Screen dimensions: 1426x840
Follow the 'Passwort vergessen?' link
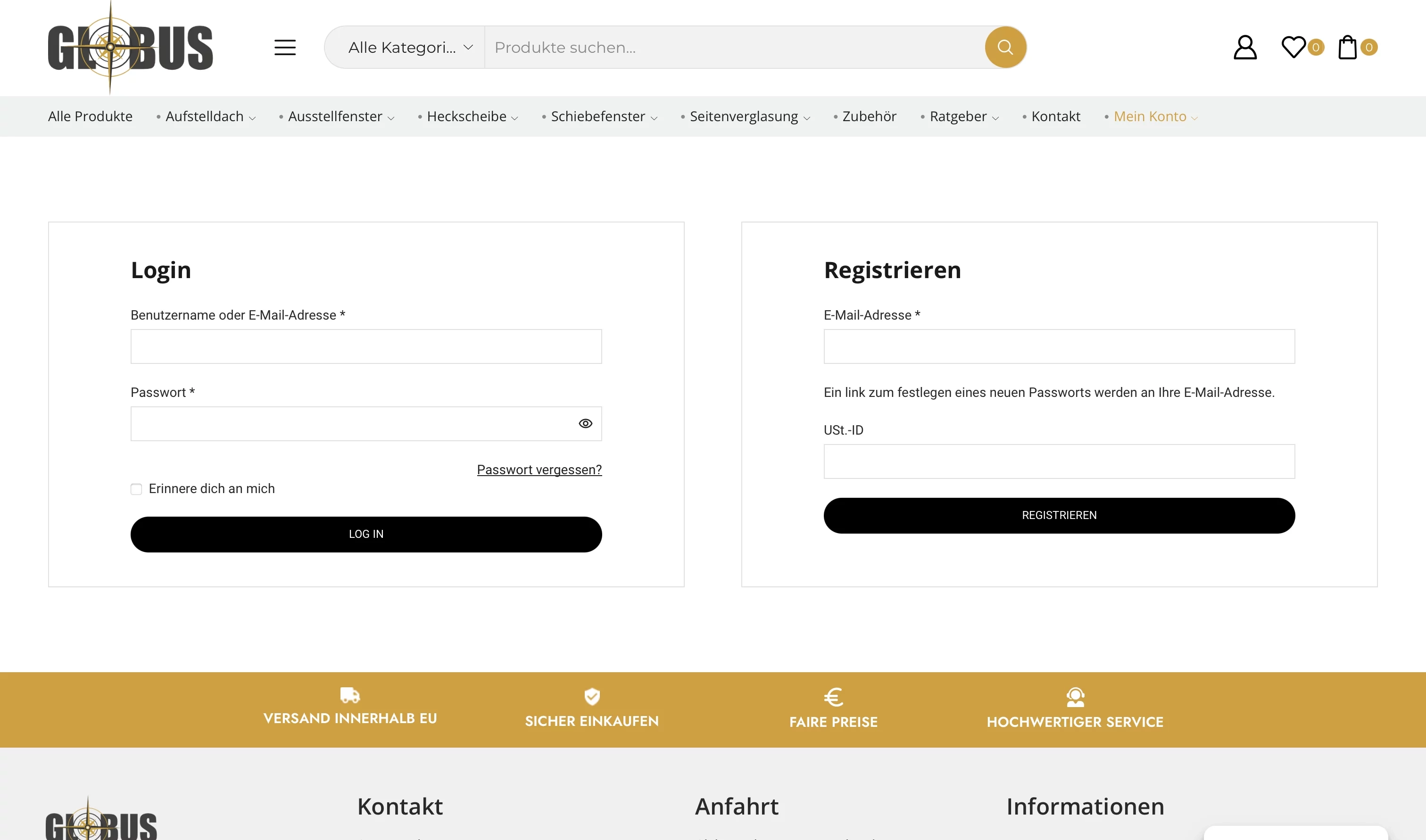tap(539, 470)
